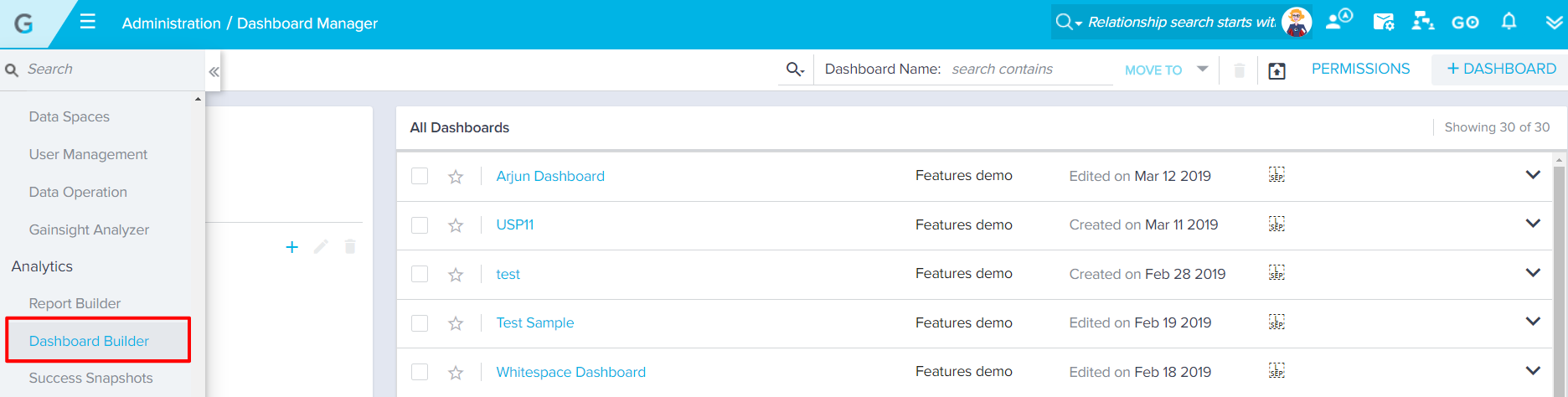Click the user avatar icon
Image resolution: width=1568 pixels, height=397 pixels.
(1297, 23)
